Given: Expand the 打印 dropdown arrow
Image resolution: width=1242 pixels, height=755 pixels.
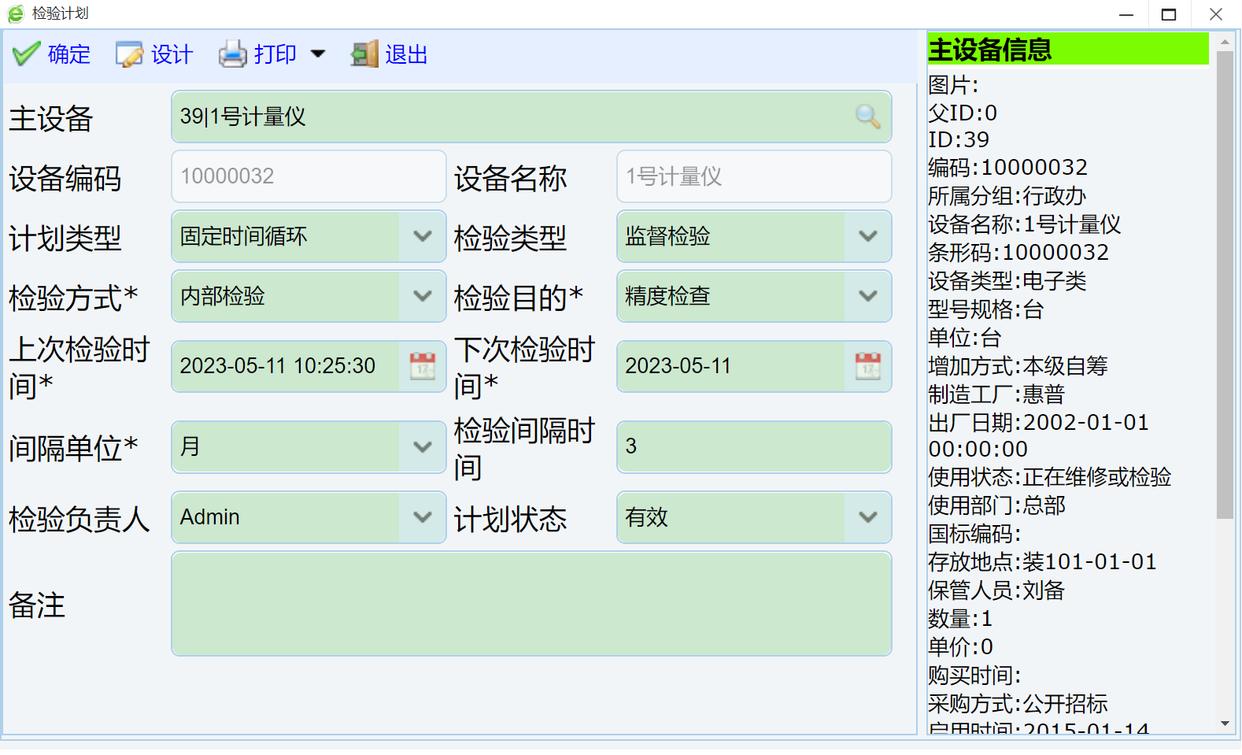Looking at the screenshot, I should pos(318,54).
